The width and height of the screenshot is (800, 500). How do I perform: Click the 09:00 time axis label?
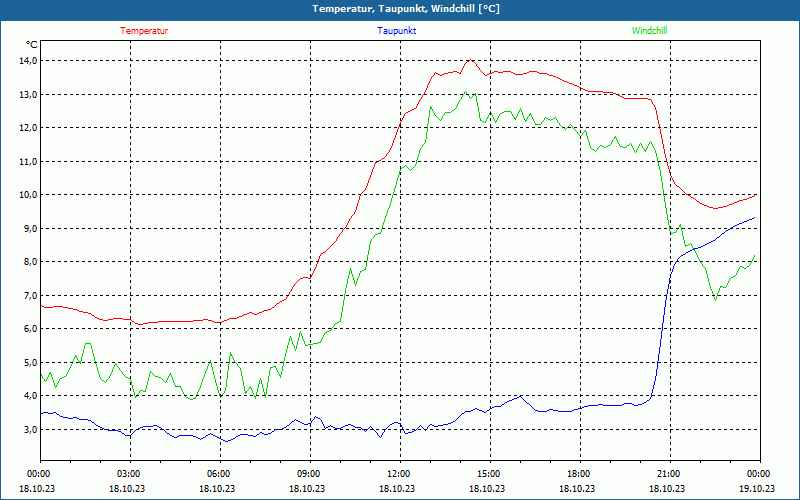[x=308, y=474]
